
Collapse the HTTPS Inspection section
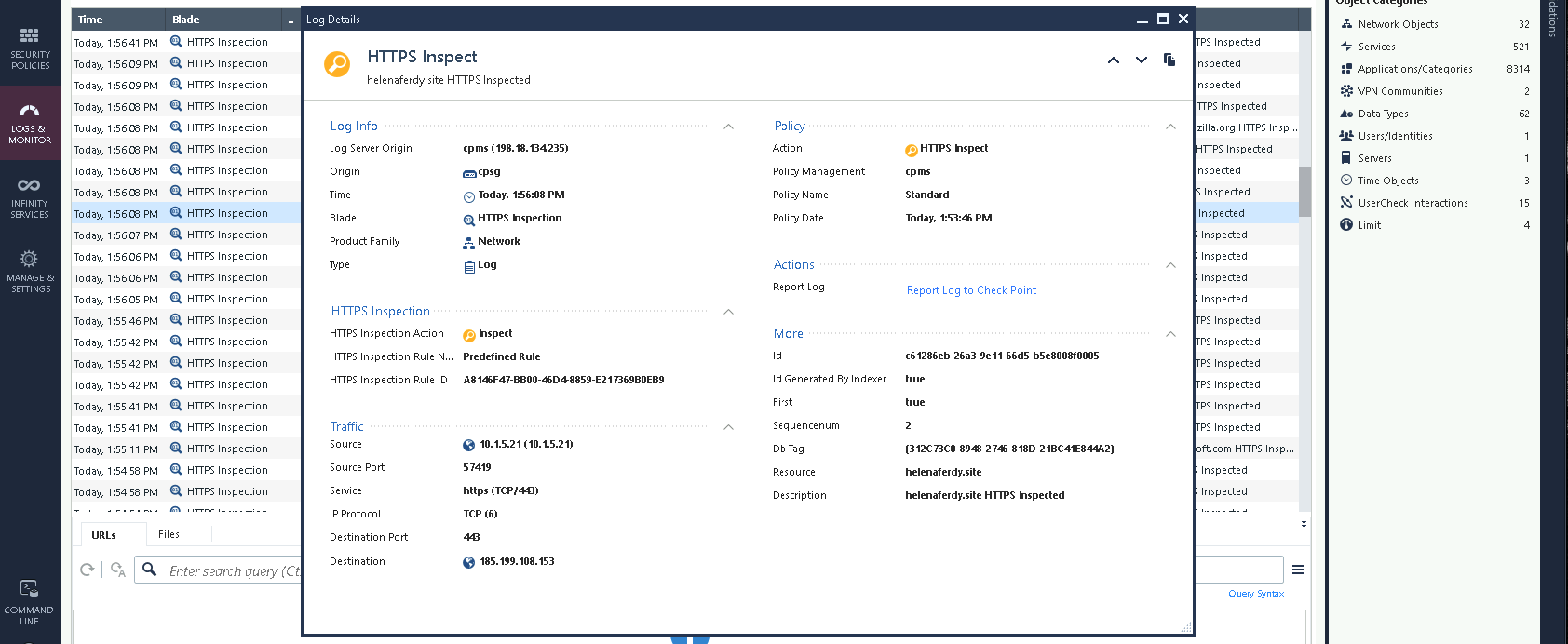tap(728, 312)
